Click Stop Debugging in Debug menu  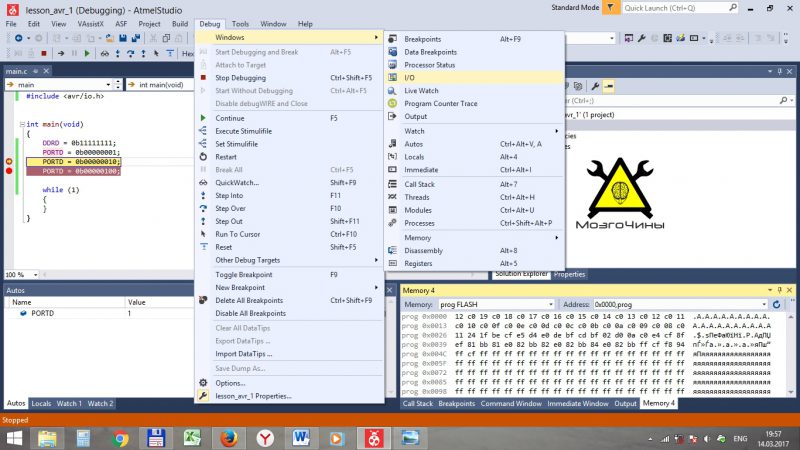pyautogui.click(x=289, y=78)
